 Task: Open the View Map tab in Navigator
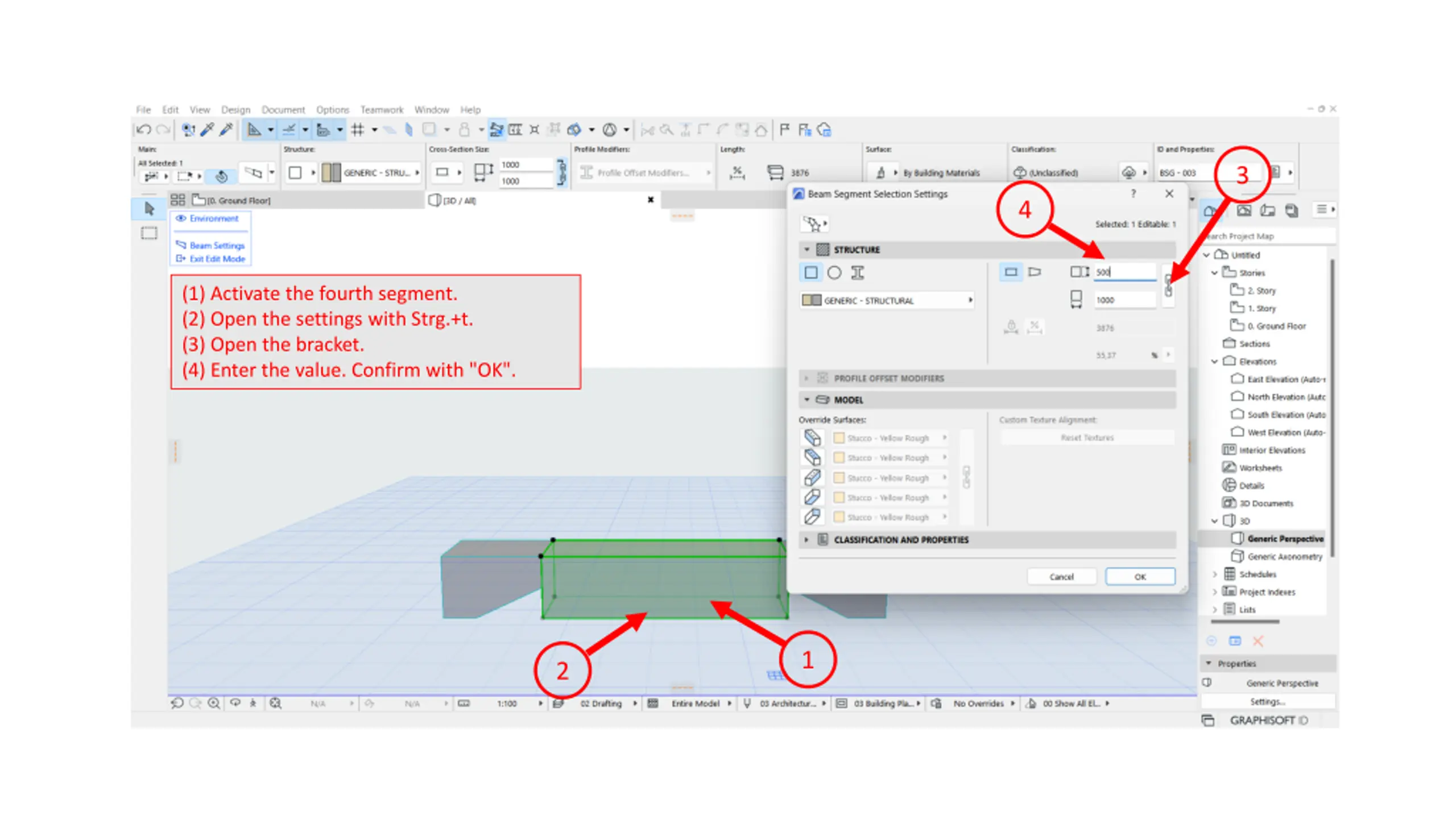pyautogui.click(x=1244, y=210)
